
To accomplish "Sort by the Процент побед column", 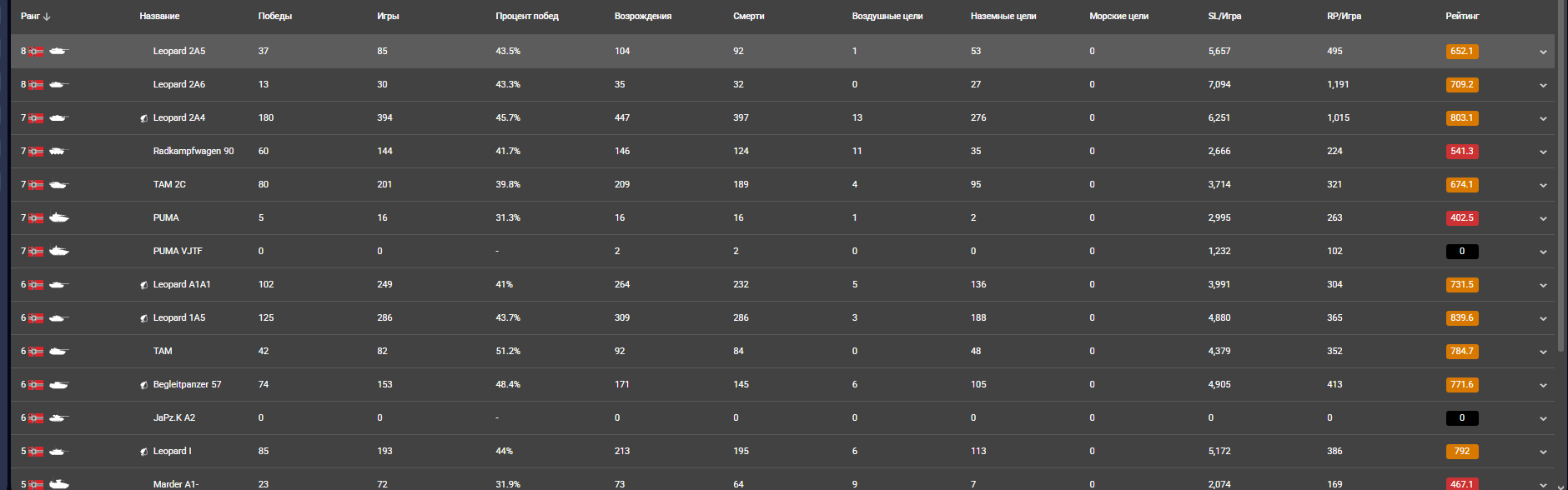I will pyautogui.click(x=526, y=16).
